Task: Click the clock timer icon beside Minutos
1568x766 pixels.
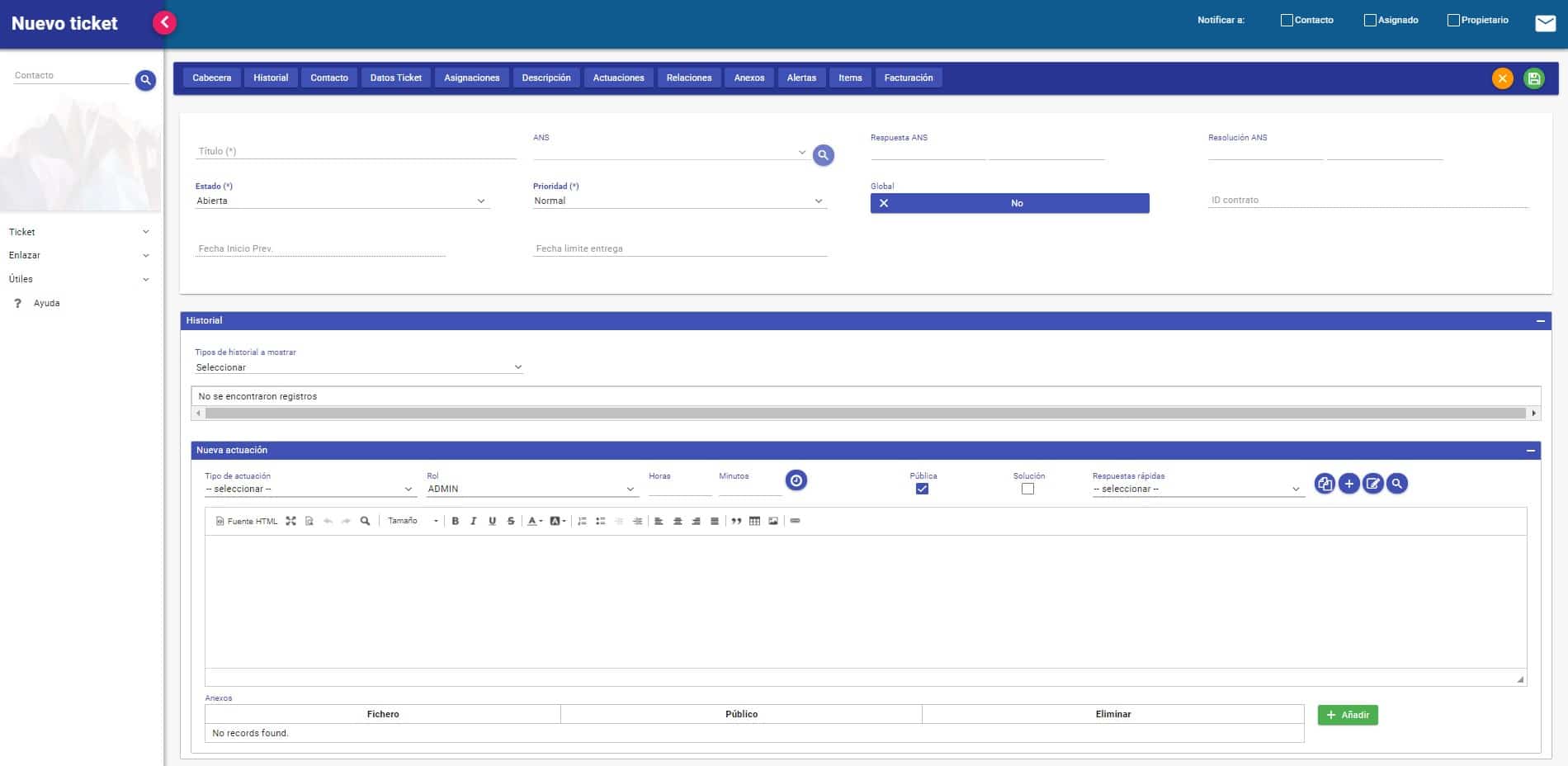Action: click(x=796, y=480)
